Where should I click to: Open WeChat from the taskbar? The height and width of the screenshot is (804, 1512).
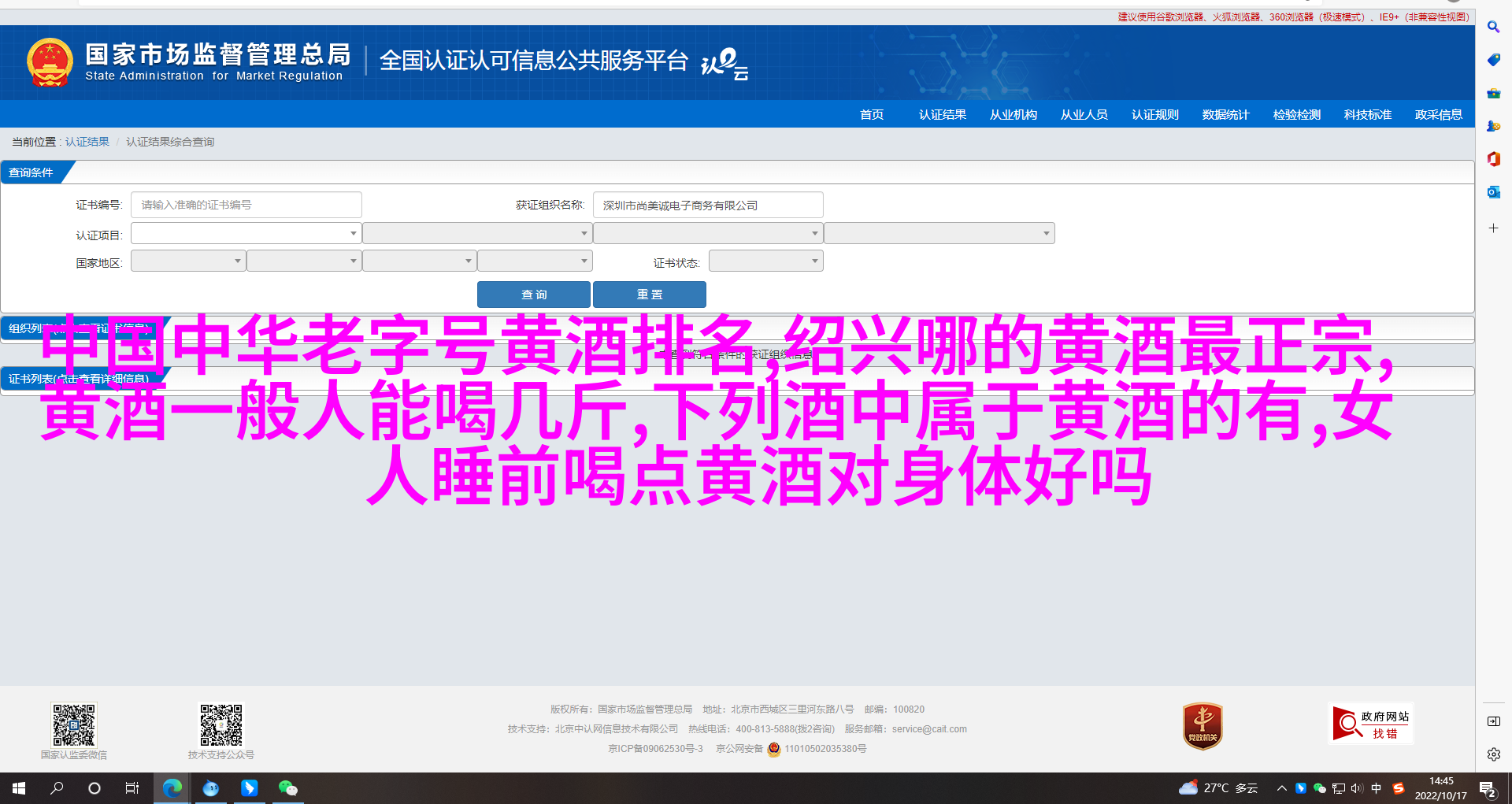[287, 787]
